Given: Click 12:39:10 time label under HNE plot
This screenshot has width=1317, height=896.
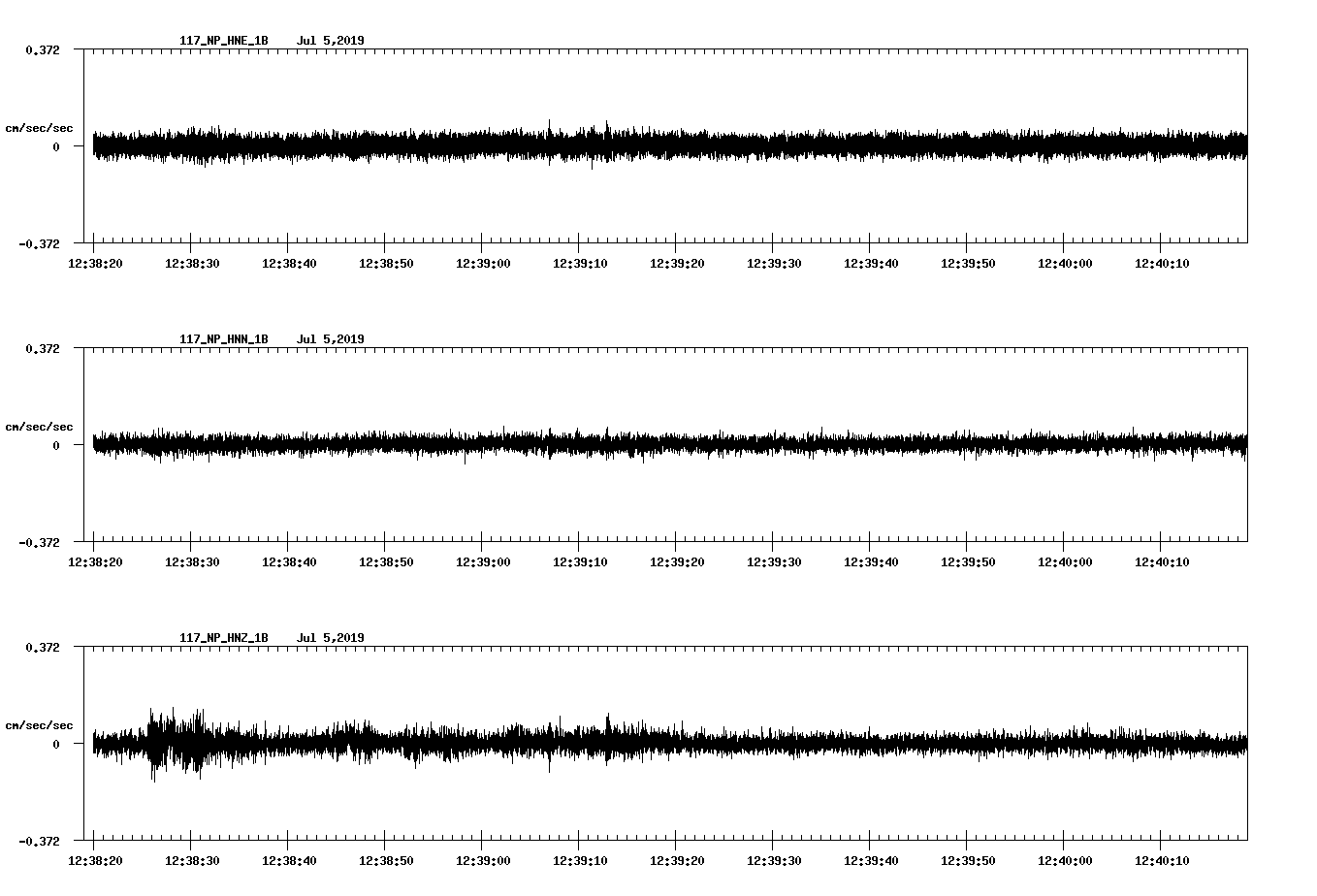Looking at the screenshot, I should (580, 264).
